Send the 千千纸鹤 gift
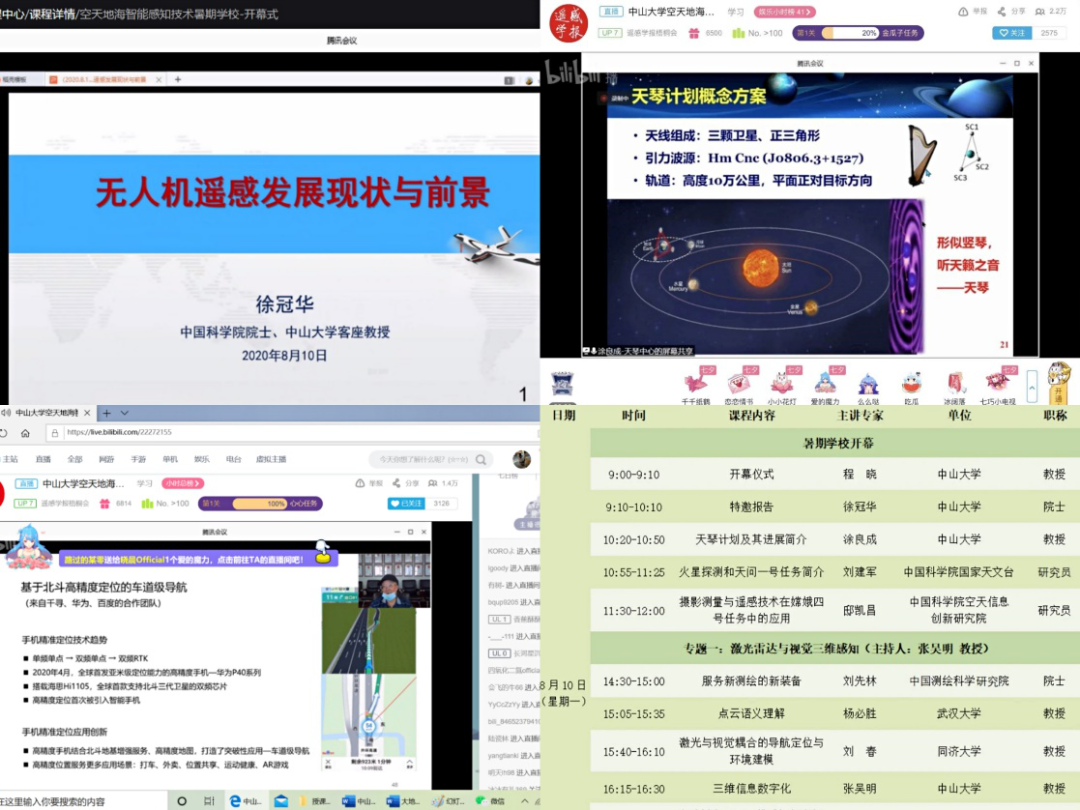The height and width of the screenshot is (810, 1080). pyautogui.click(x=695, y=382)
